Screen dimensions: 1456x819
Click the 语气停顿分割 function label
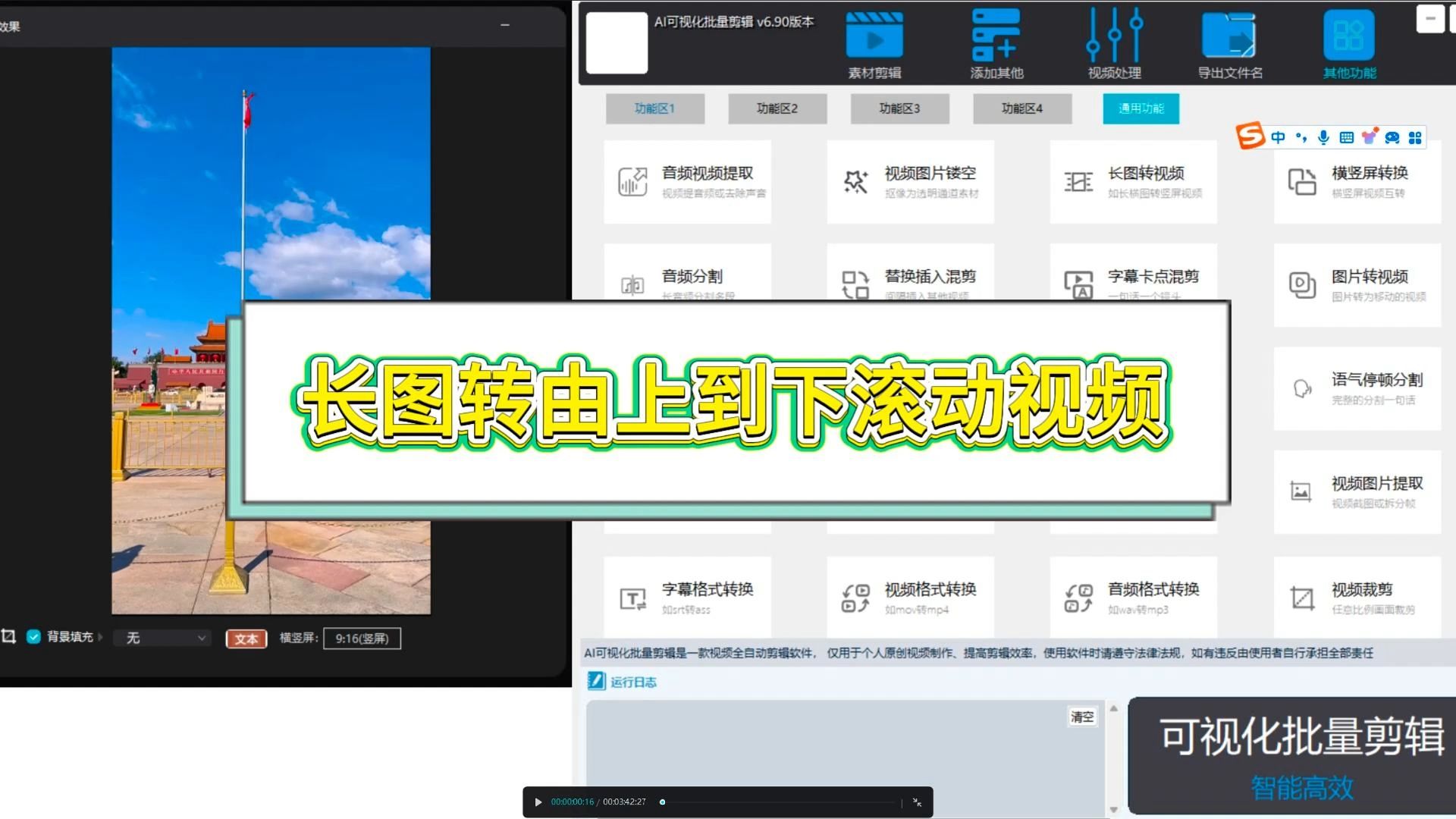(1377, 379)
